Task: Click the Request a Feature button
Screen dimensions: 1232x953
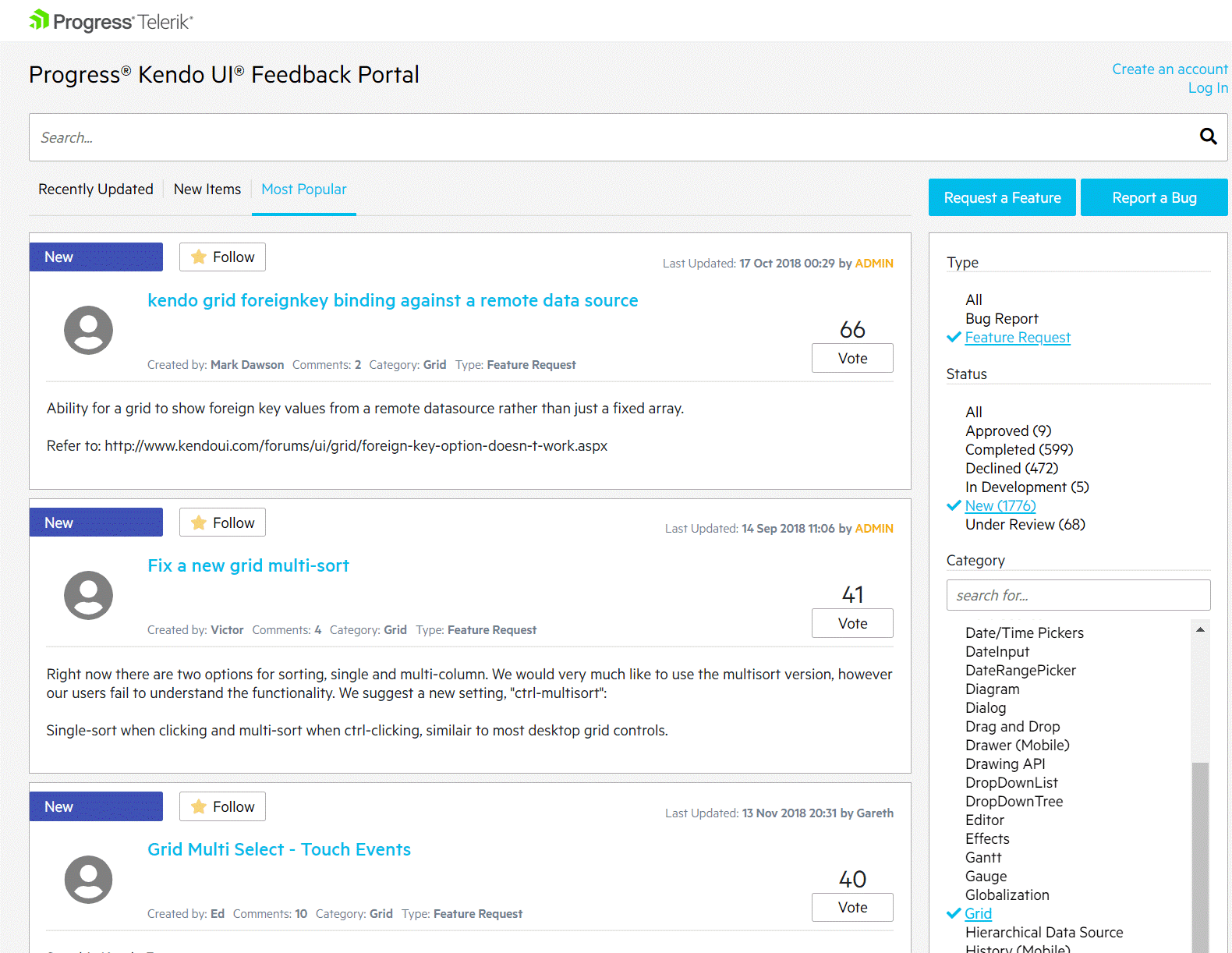Action: click(x=1002, y=197)
